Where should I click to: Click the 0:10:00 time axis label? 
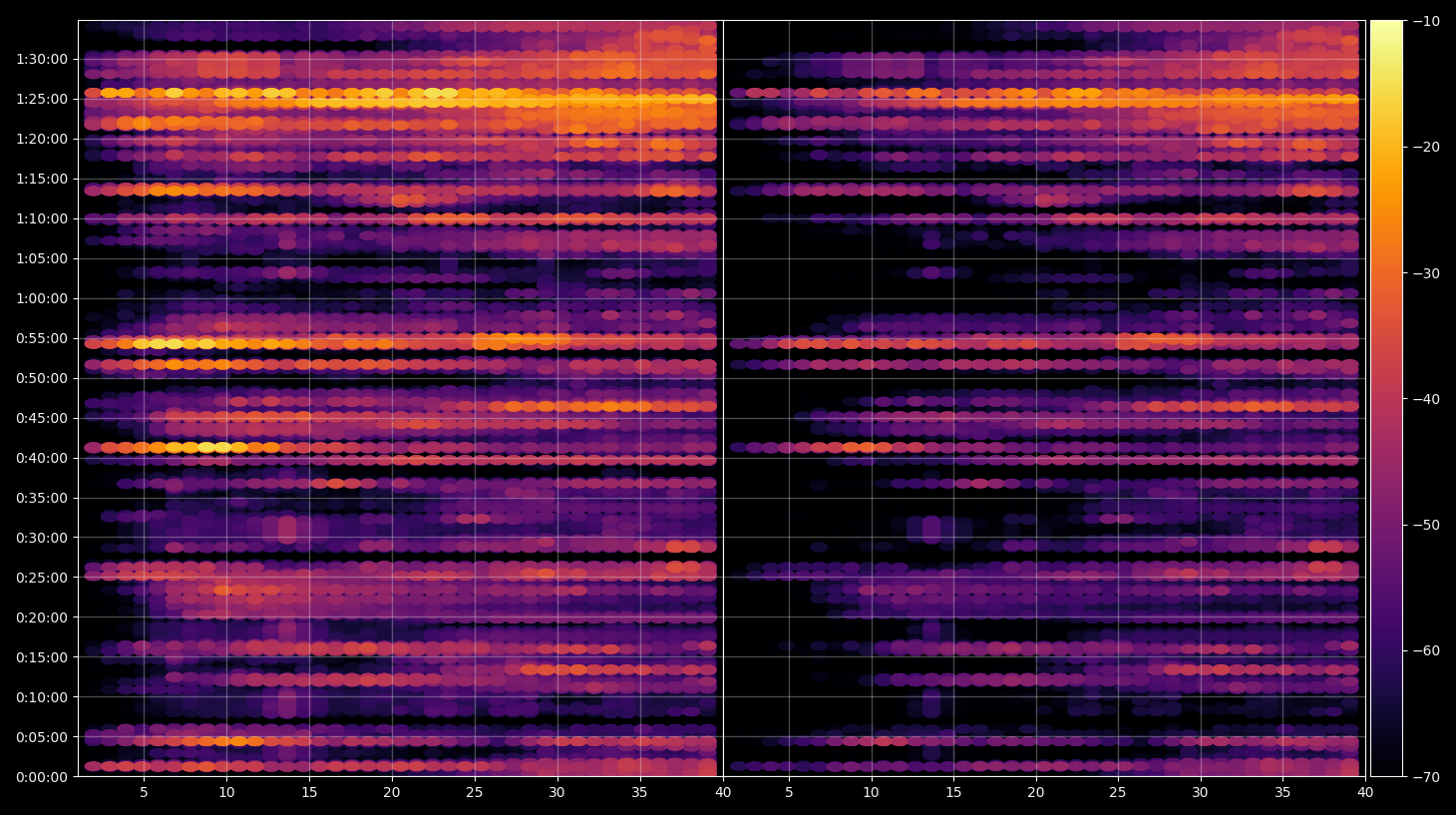pos(42,697)
